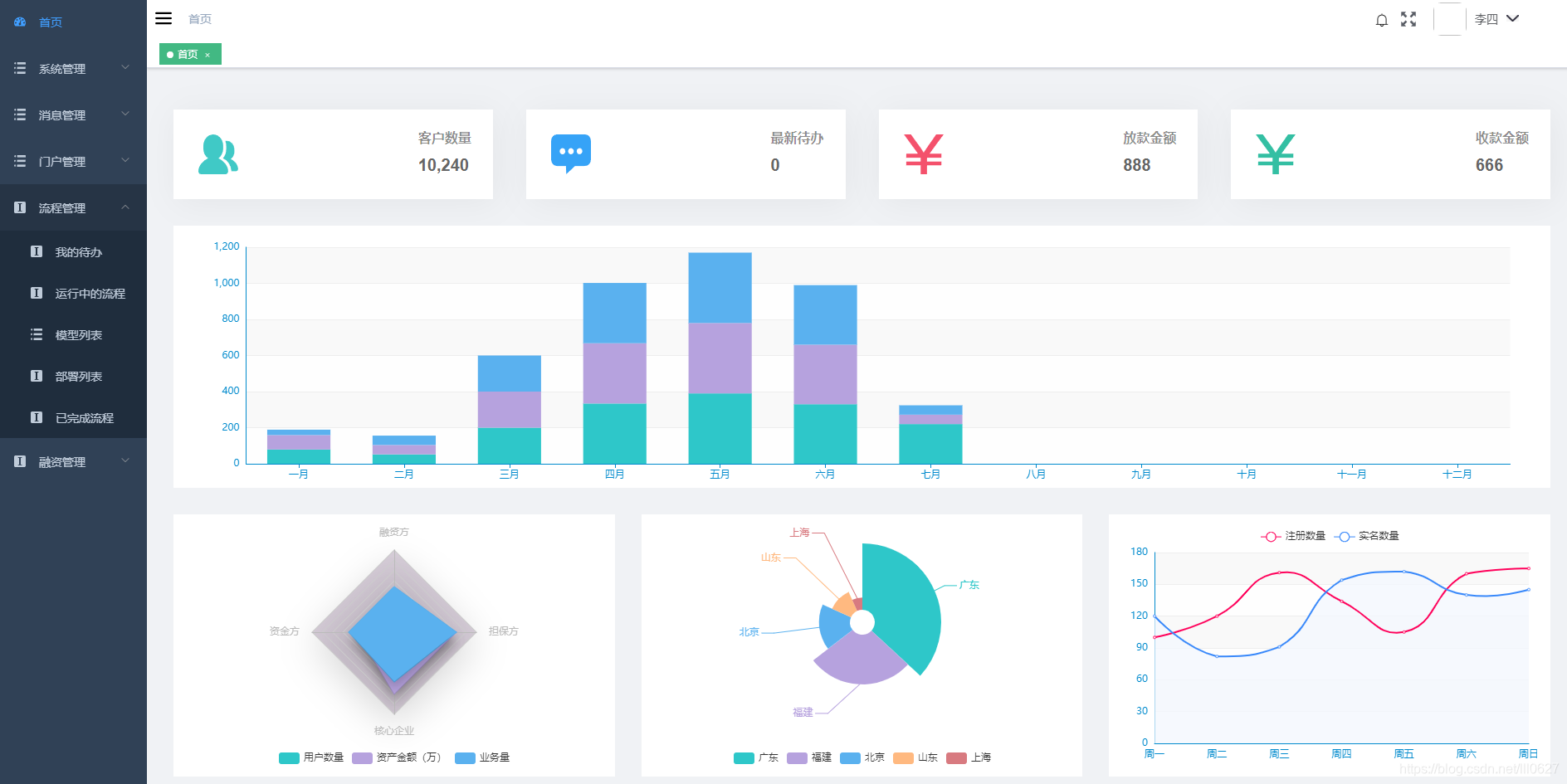Click the 七月 stacked bar
The image size is (1567, 784).
pos(930,435)
